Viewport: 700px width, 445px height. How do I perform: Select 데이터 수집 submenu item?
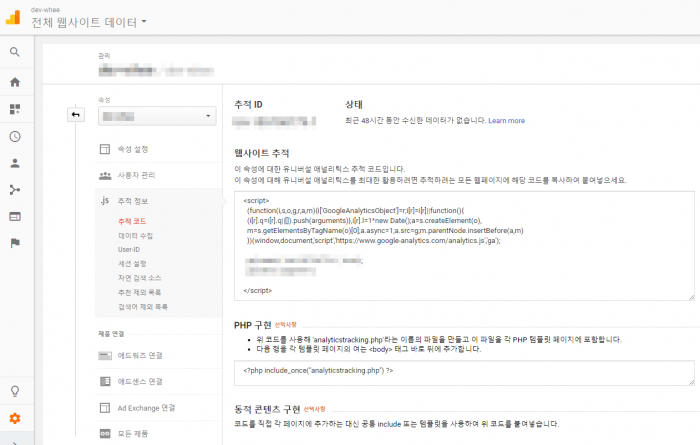pos(135,235)
